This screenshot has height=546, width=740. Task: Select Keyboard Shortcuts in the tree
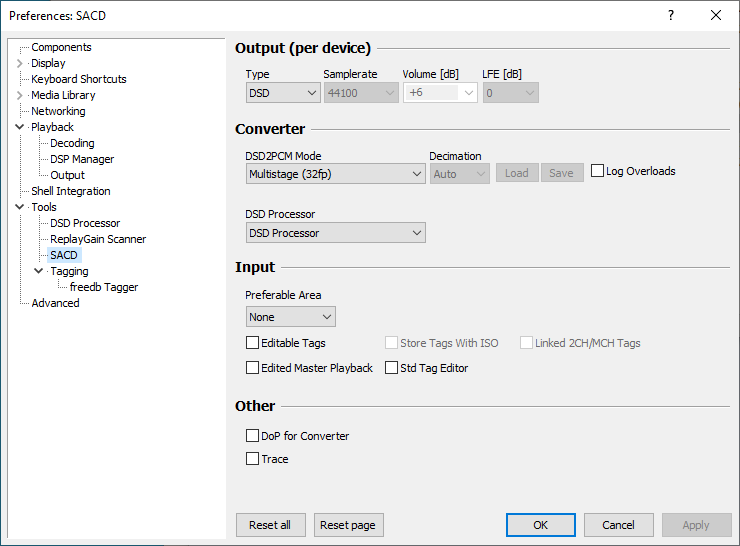tap(79, 79)
